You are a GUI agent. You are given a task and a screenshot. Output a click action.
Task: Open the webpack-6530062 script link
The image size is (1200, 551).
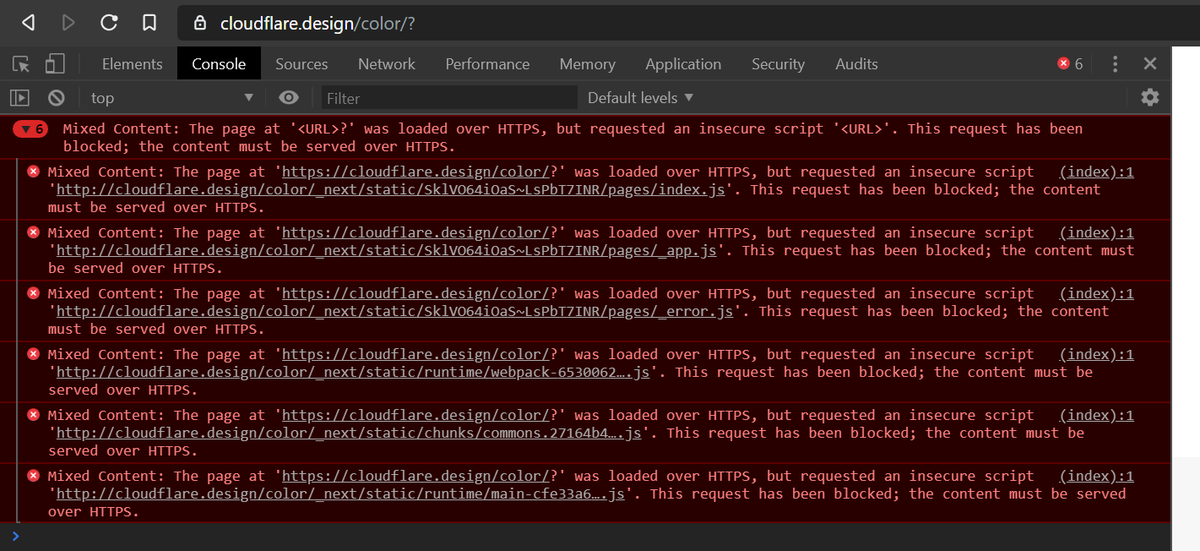coord(352,372)
